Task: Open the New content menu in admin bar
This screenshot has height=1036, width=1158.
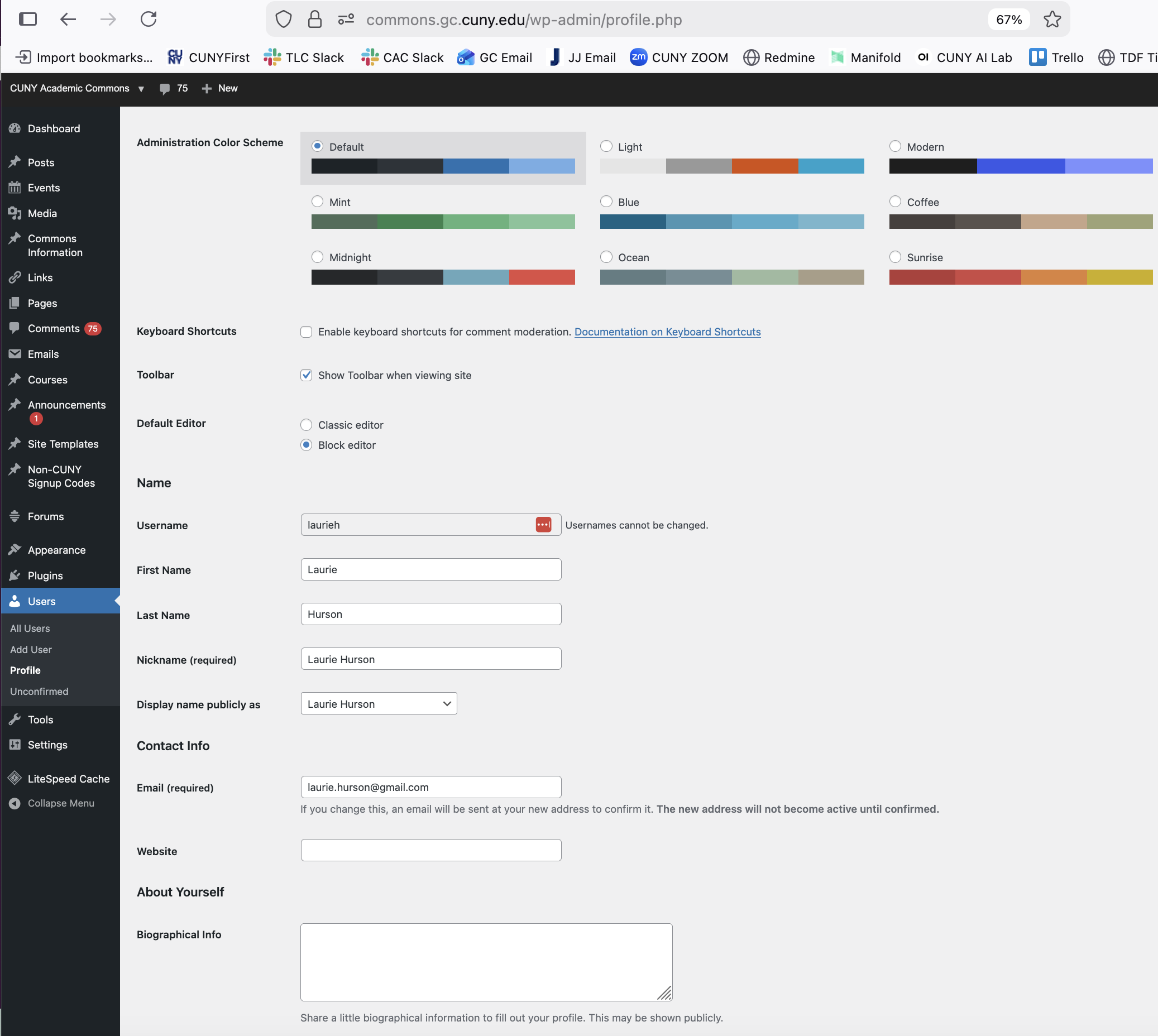Action: pos(220,88)
